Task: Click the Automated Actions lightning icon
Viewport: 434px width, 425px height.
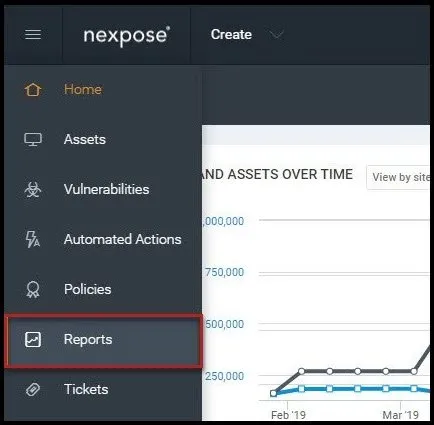Action: coord(33,239)
